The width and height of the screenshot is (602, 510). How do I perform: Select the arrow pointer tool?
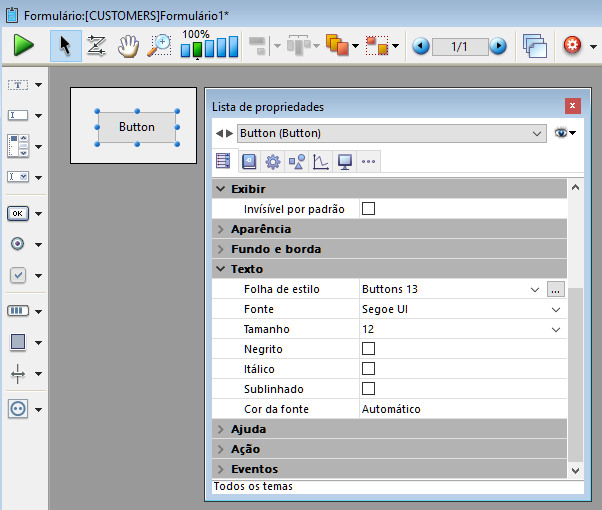point(66,46)
